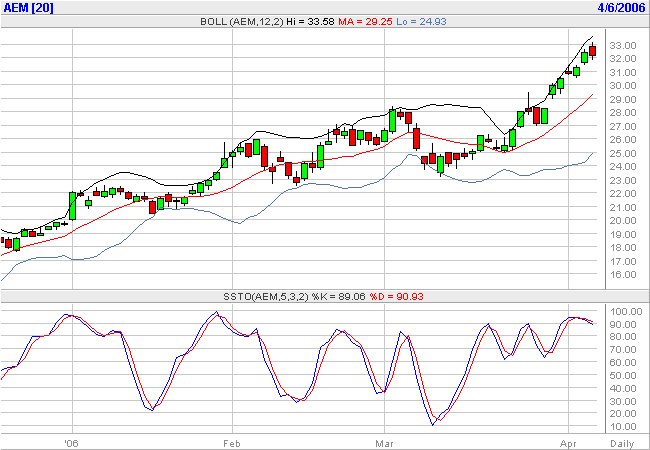Screen dimensions: 650x450
Task: Select the BOLL (AEM,12,2) indicator label
Action: pos(242,22)
